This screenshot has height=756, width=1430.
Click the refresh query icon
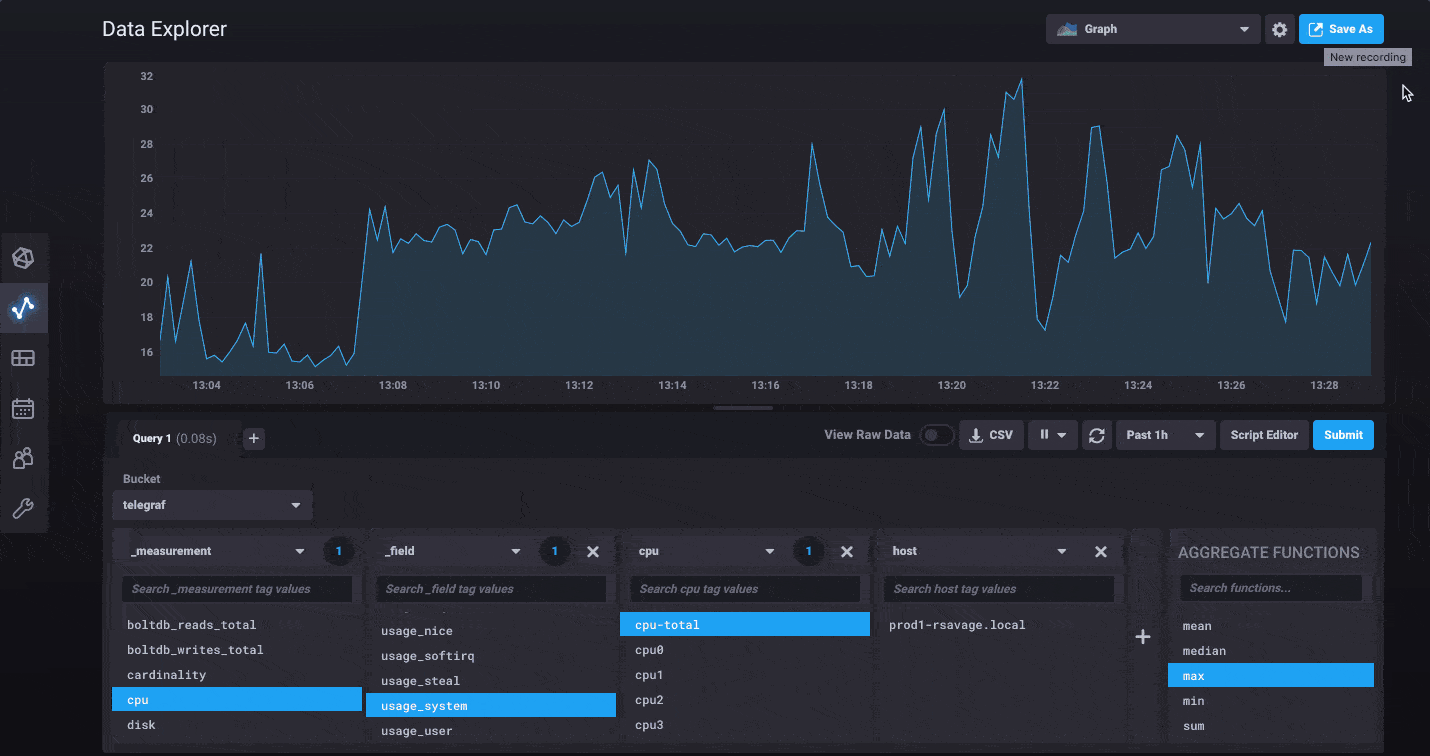pos(1097,435)
